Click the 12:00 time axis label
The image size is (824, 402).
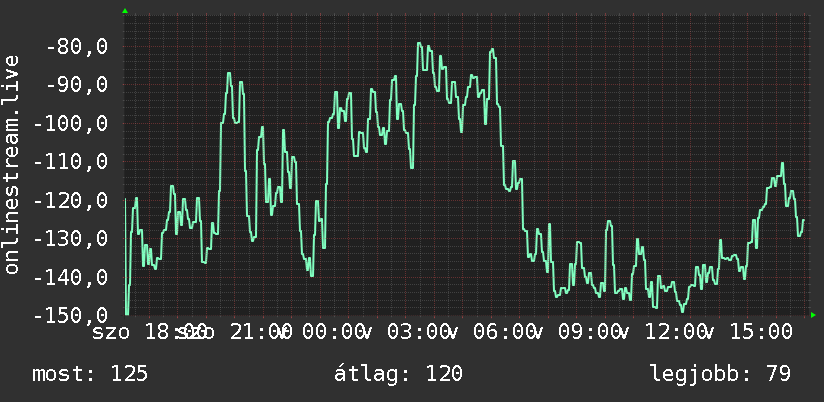click(x=674, y=332)
